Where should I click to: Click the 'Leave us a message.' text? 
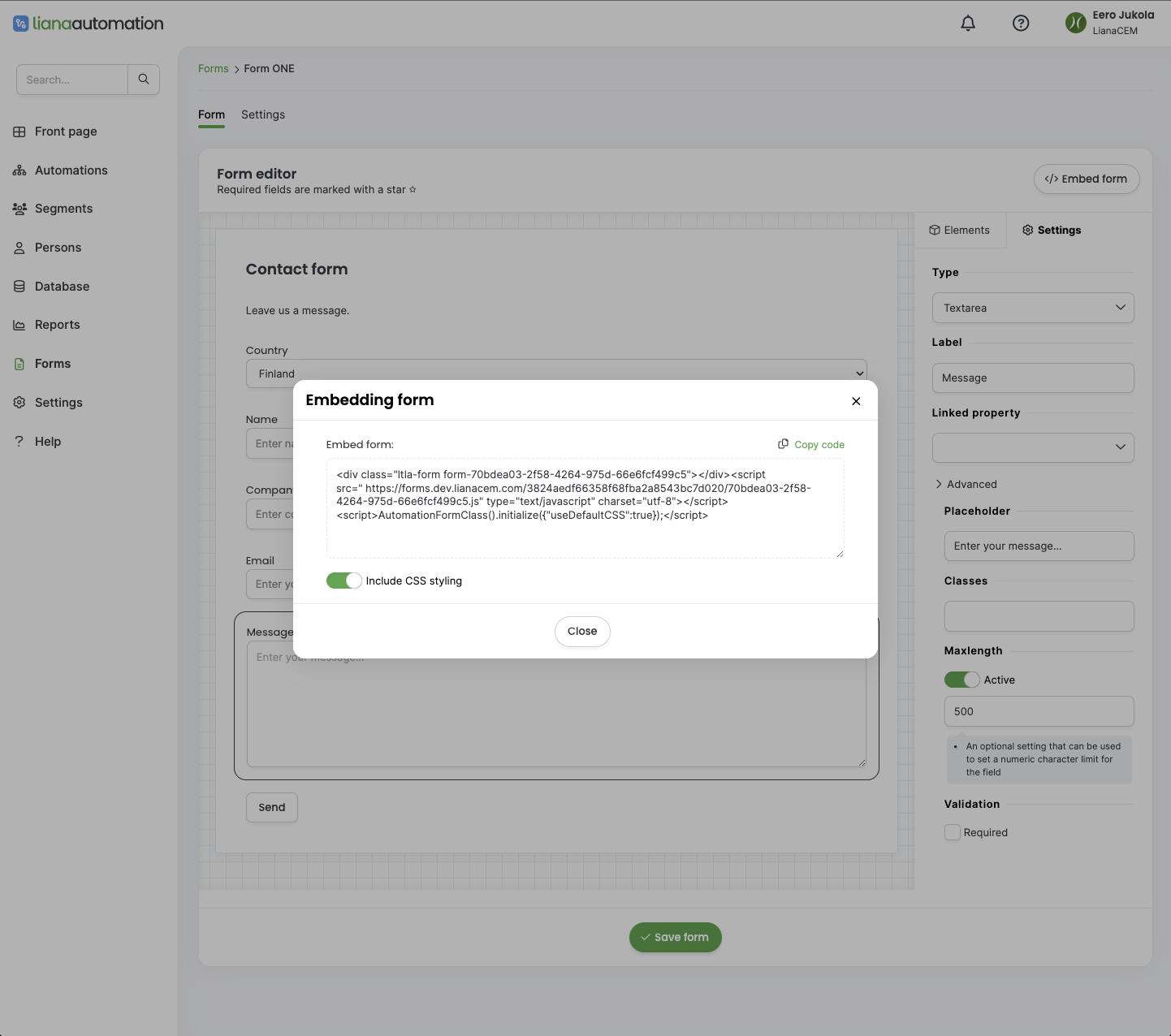(x=297, y=311)
